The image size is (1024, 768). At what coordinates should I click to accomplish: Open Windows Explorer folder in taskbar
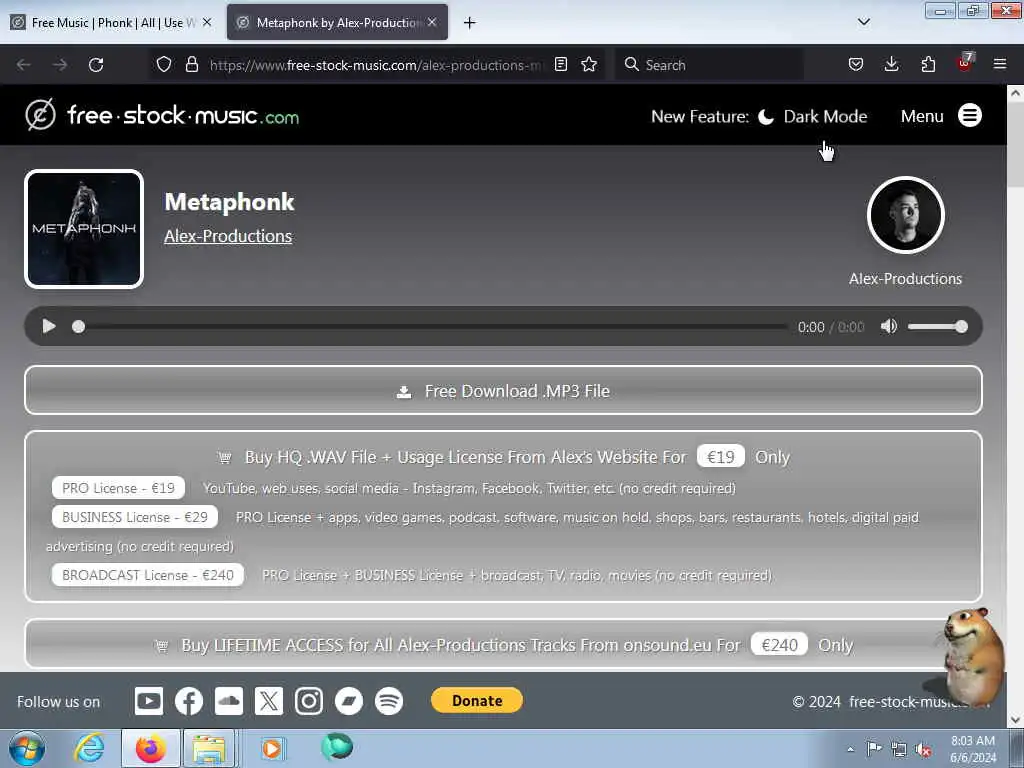point(208,748)
